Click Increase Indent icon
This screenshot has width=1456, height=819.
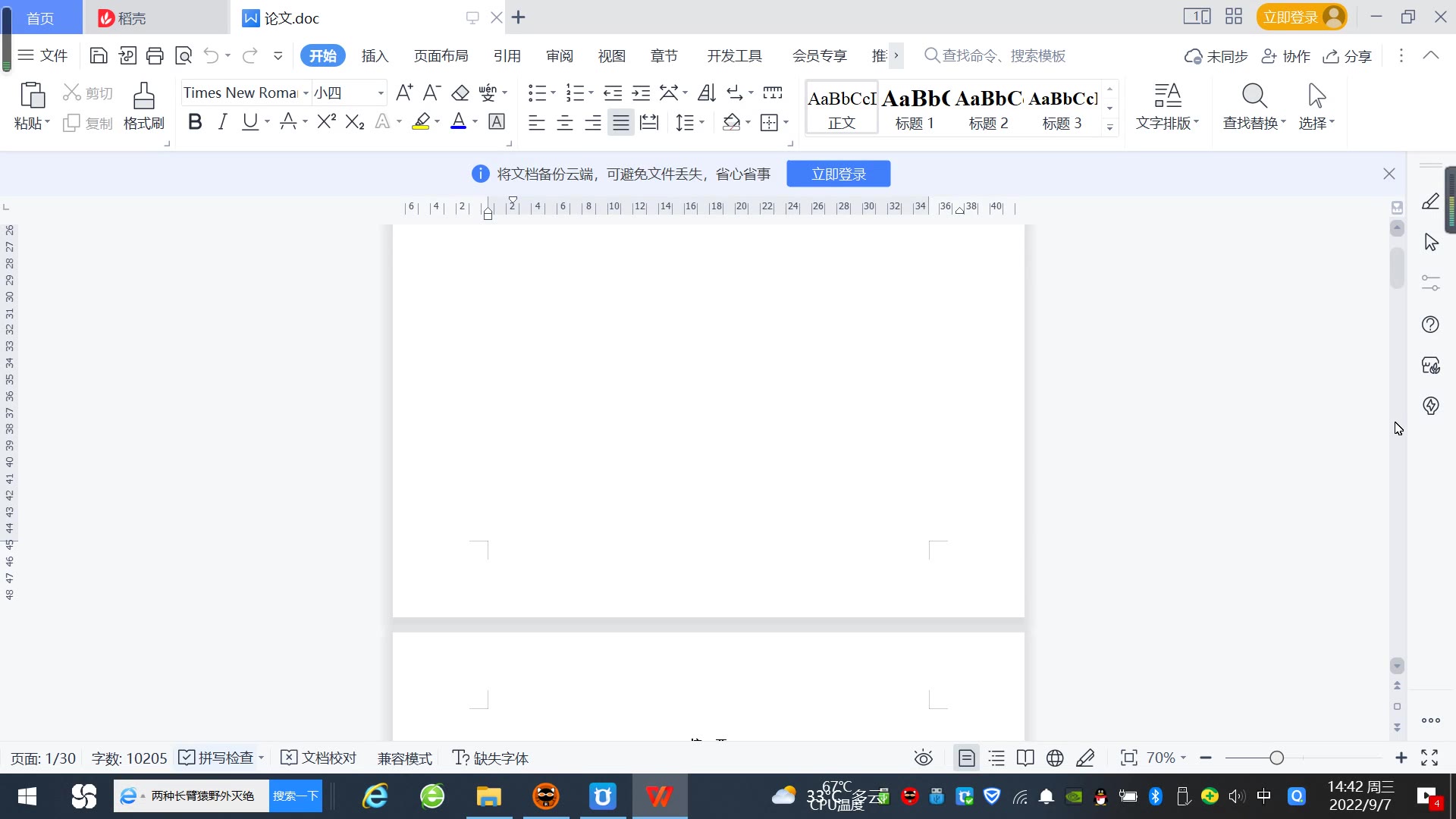[x=641, y=93]
